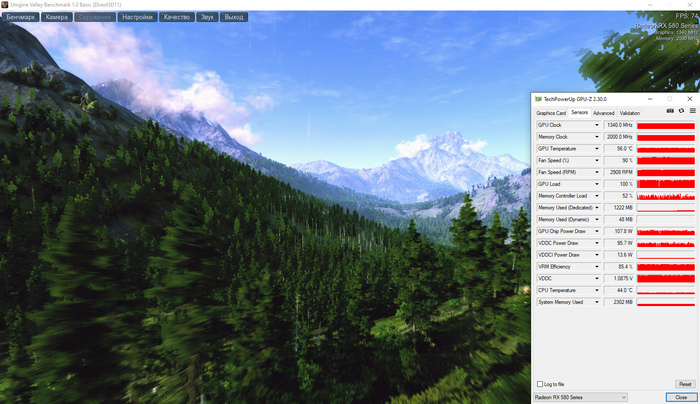Click the GPU Chip Power Draw graph
Image resolution: width=700 pixels, height=404 pixels.
[666, 231]
